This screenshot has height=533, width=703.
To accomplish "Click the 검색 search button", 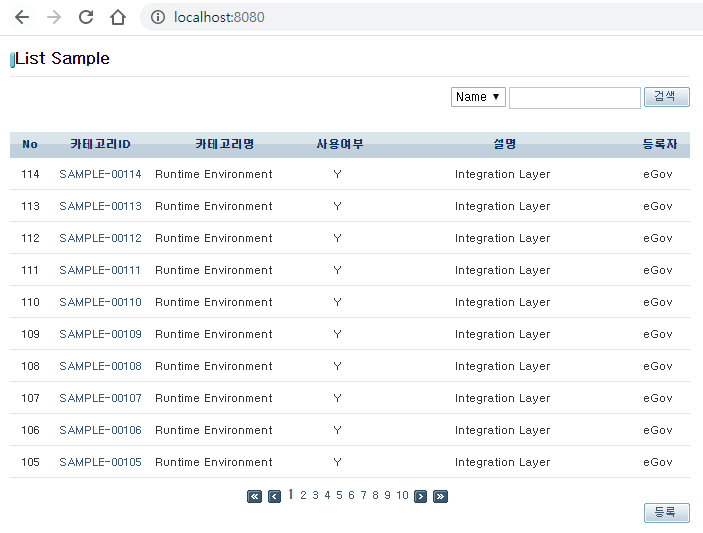I will (667, 97).
